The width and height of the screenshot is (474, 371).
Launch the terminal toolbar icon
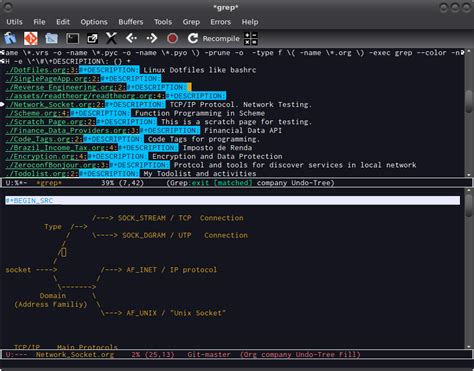pos(72,38)
